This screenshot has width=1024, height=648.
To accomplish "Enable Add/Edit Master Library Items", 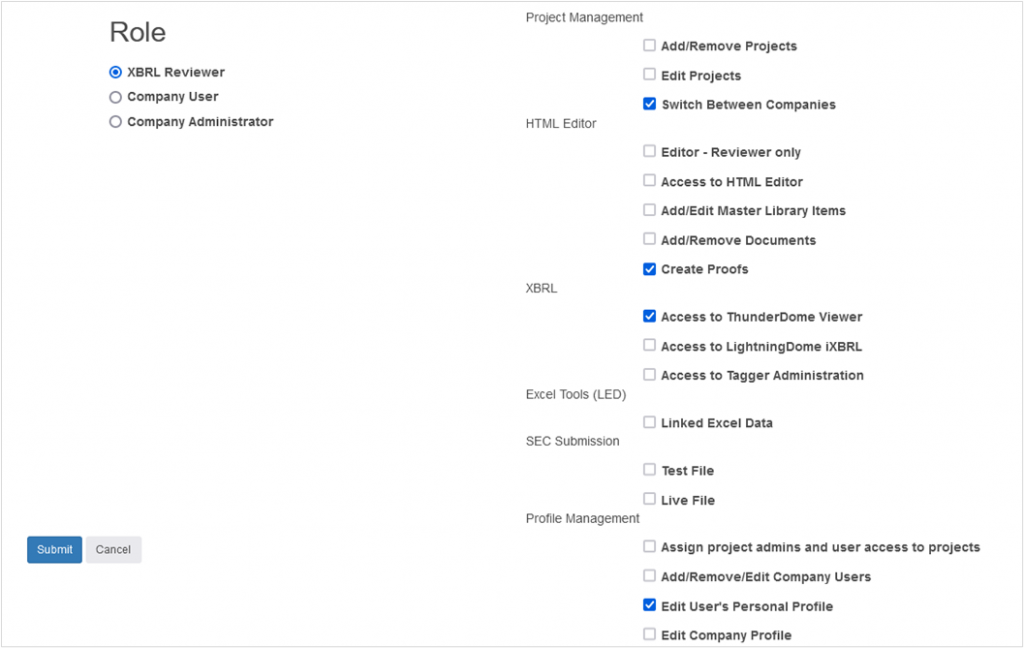I will click(x=650, y=210).
